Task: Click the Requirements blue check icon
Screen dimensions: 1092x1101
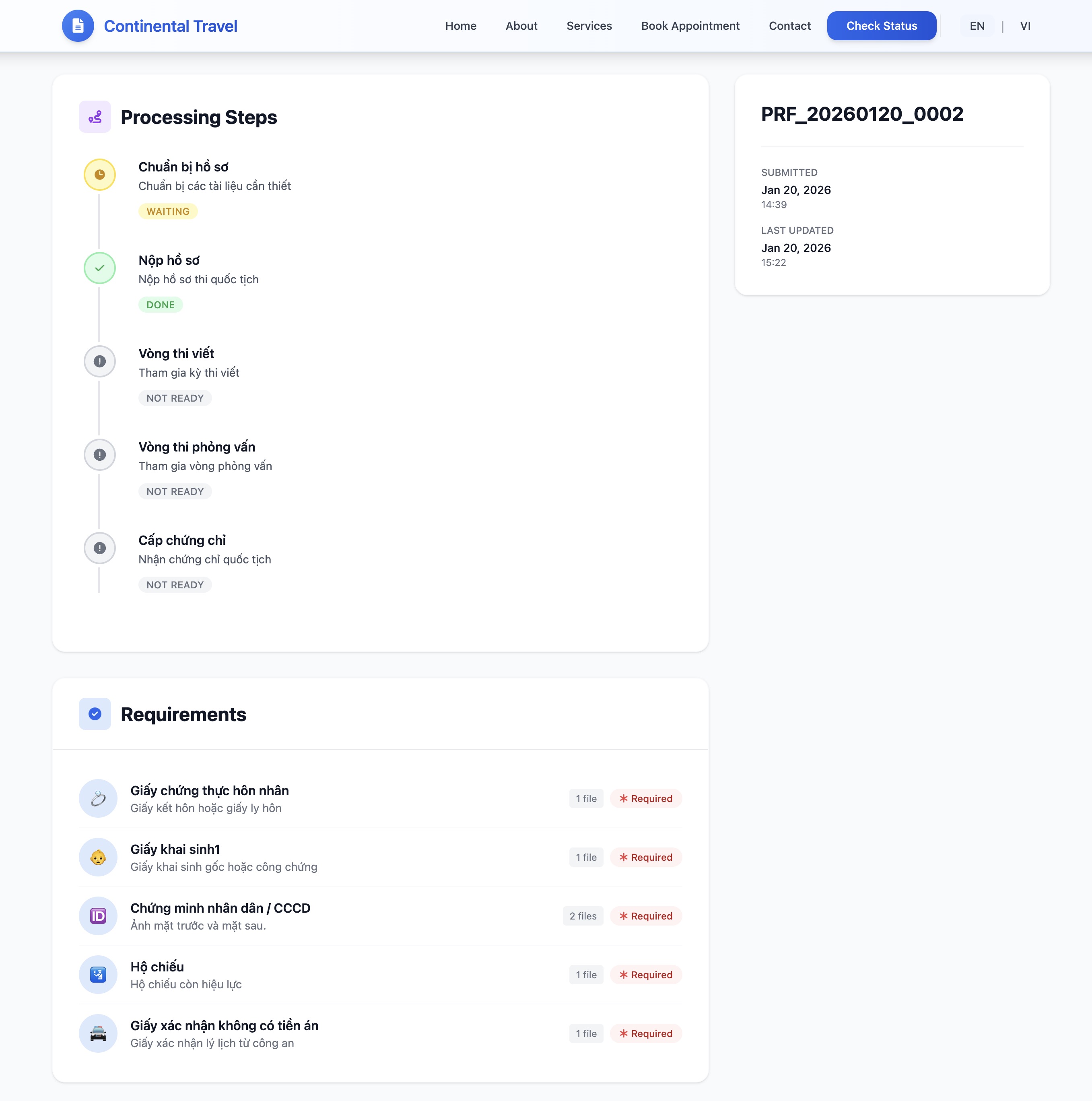Action: click(95, 714)
